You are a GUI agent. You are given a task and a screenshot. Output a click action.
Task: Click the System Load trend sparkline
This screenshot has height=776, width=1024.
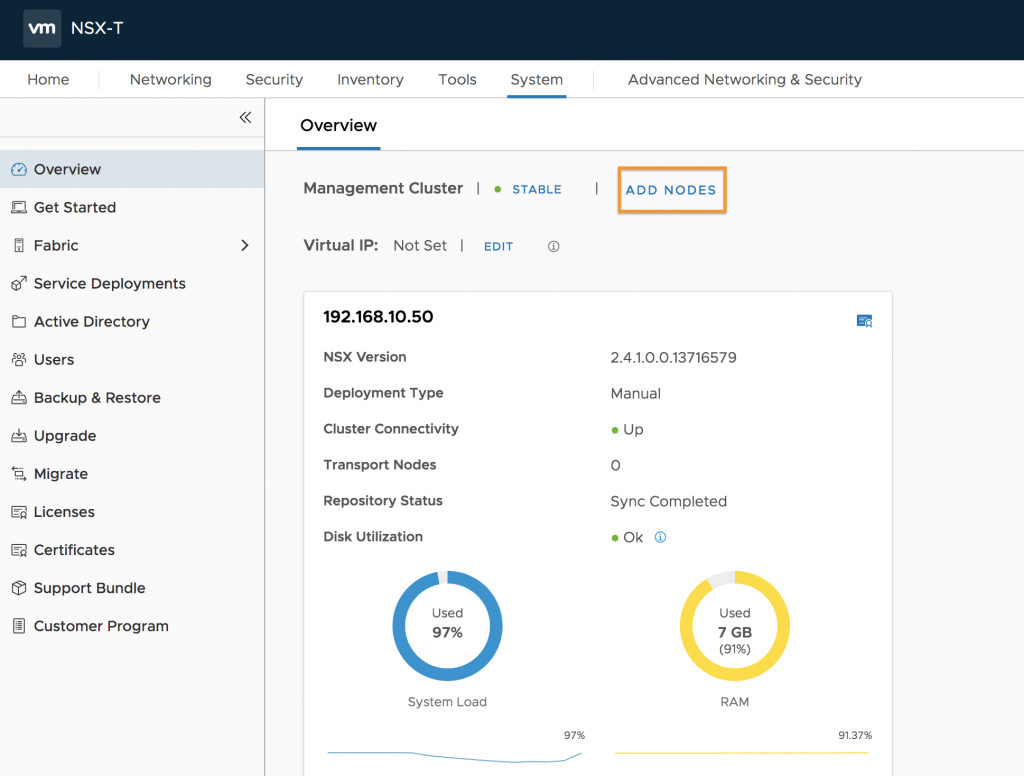tap(455, 756)
